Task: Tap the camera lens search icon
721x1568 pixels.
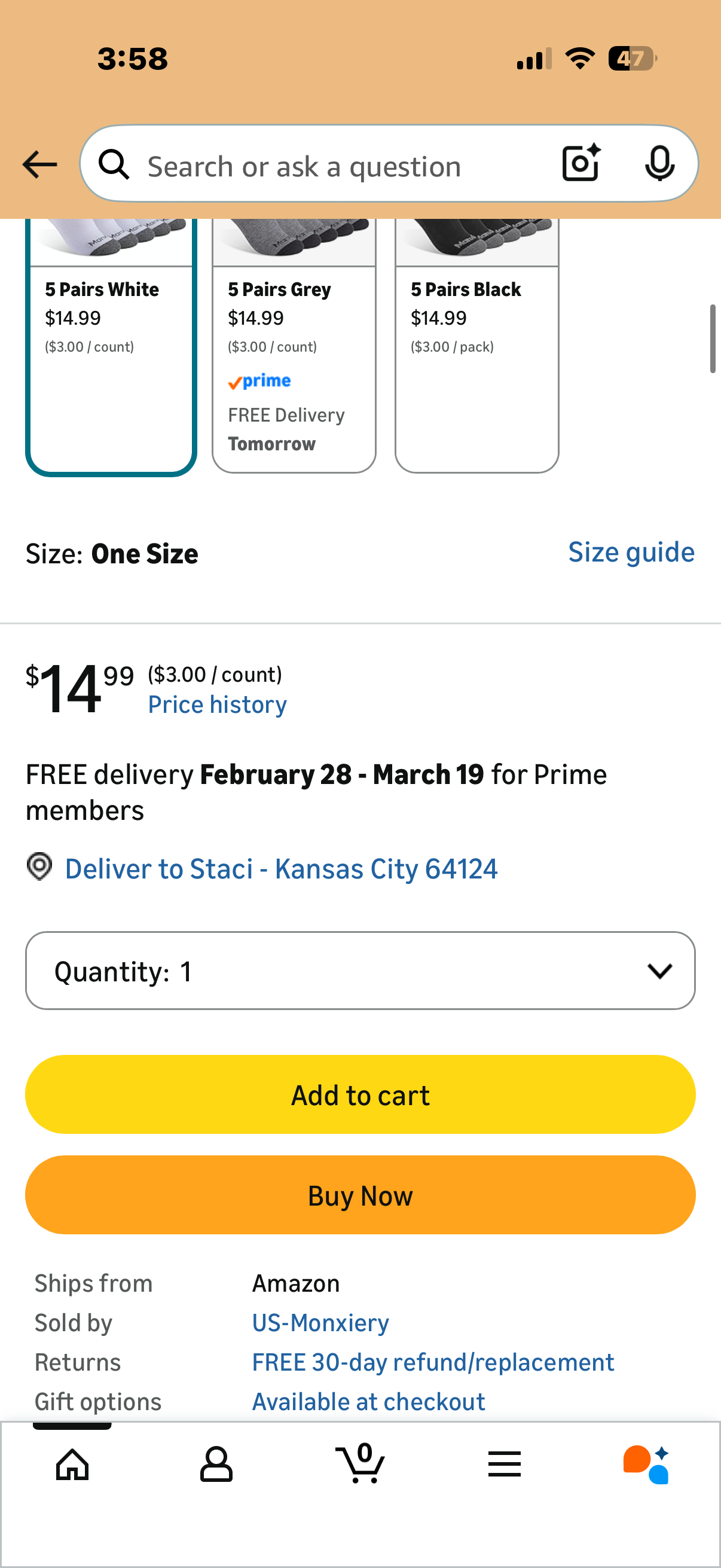Action: (x=581, y=163)
